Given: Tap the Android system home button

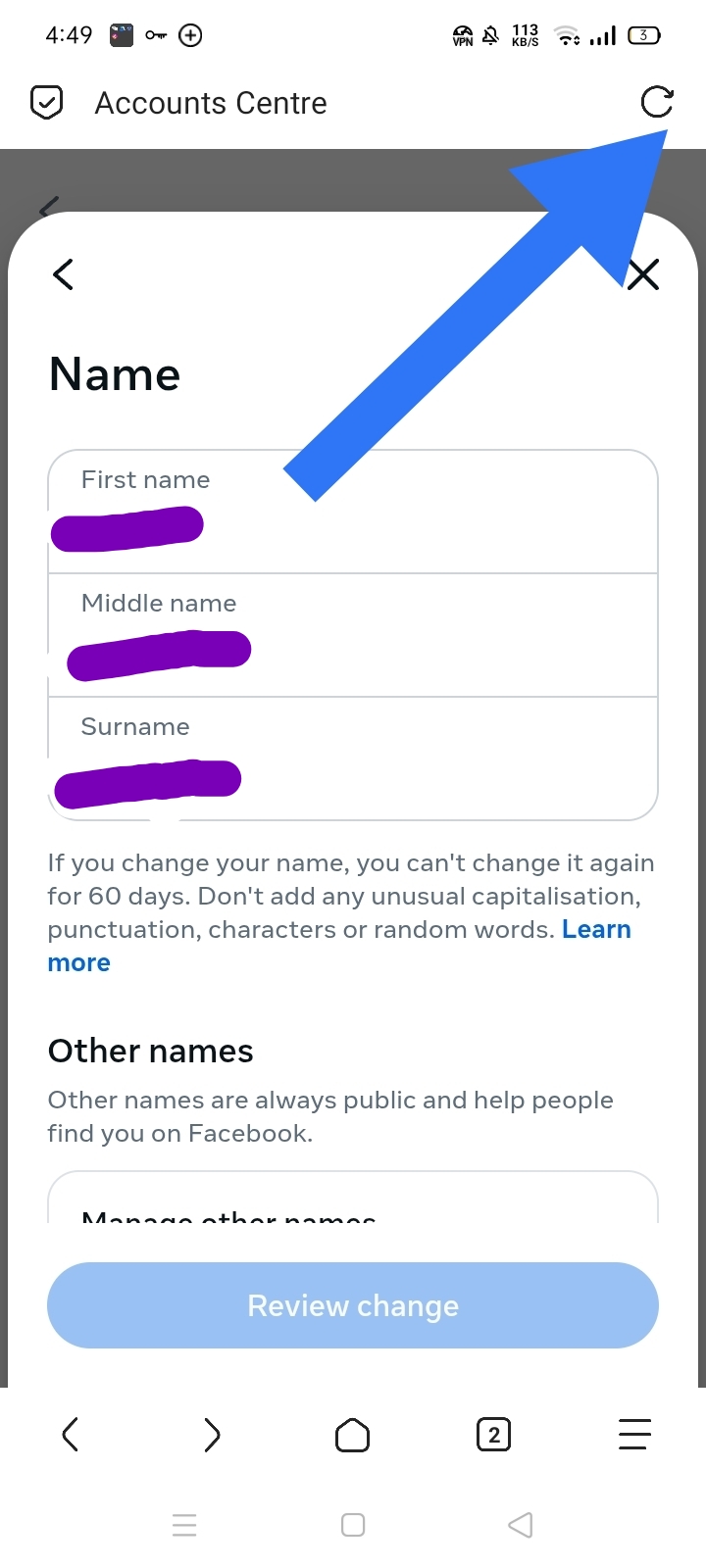Looking at the screenshot, I should click(x=353, y=1525).
